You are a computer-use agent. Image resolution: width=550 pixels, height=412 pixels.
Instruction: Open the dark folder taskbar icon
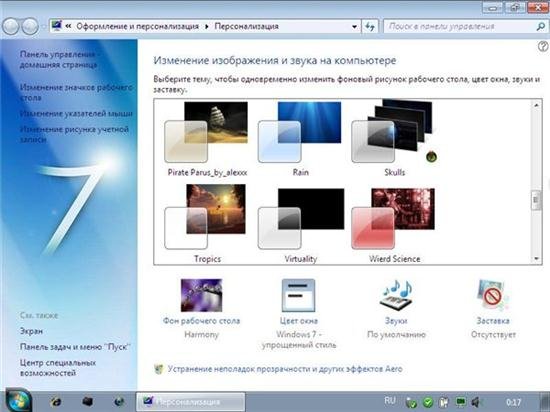[x=87, y=401]
